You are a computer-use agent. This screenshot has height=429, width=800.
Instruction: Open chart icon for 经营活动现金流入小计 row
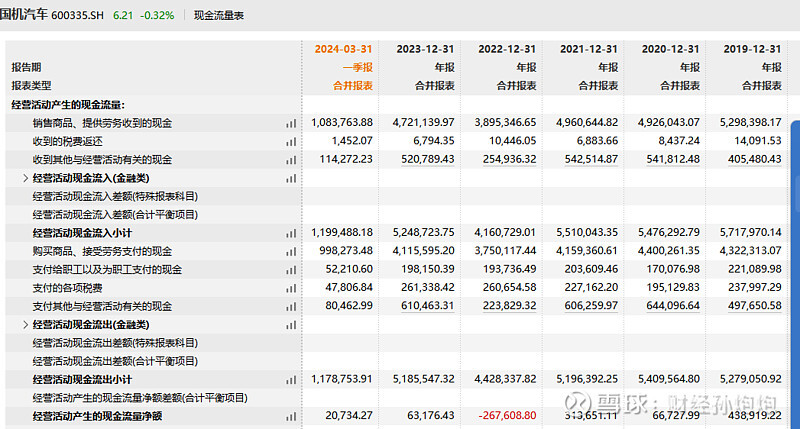(291, 234)
